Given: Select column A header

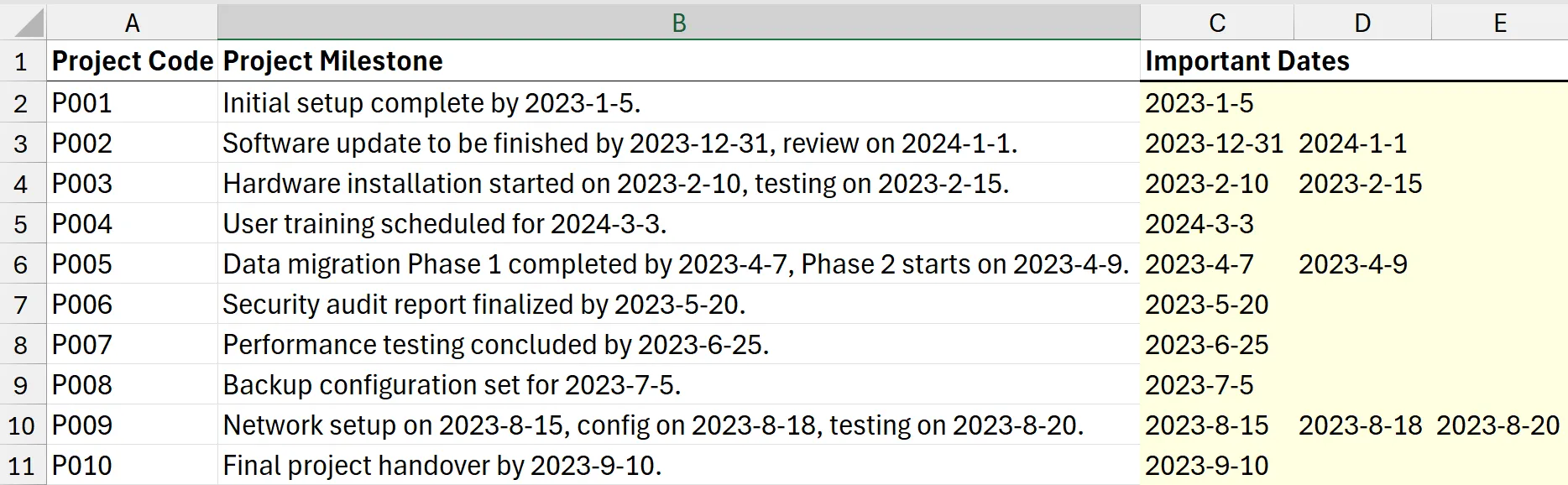Looking at the screenshot, I should (132, 23).
